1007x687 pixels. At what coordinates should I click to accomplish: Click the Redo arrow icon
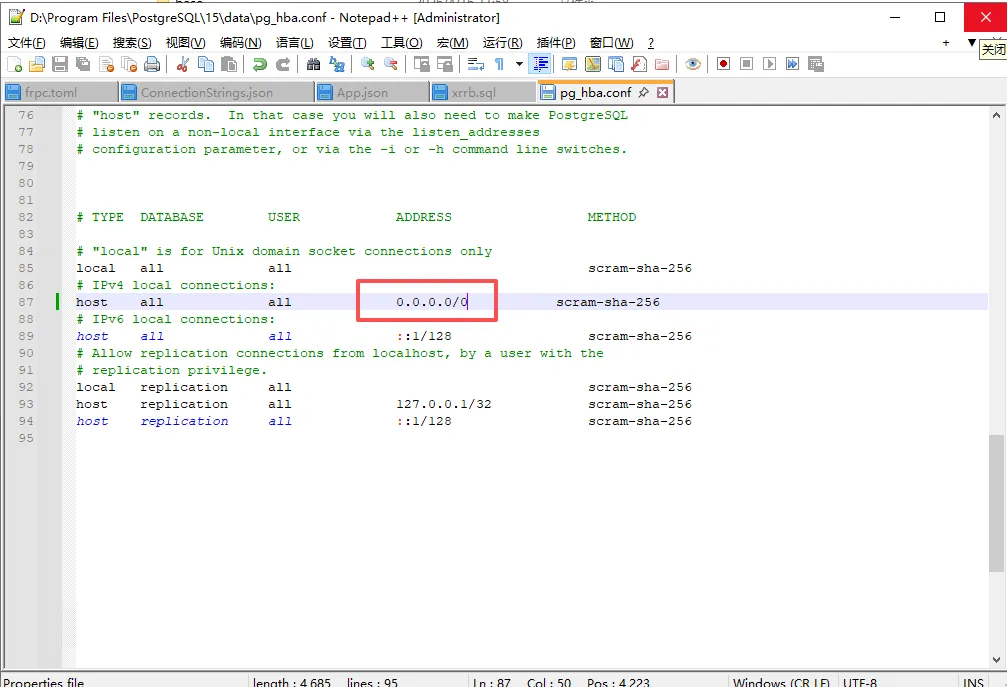click(x=283, y=64)
